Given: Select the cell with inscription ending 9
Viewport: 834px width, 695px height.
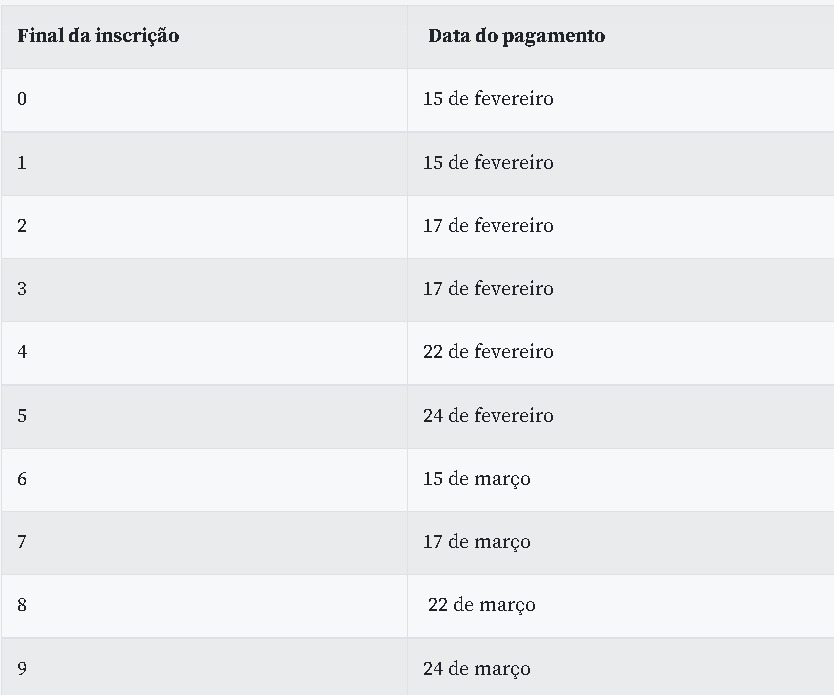Looking at the screenshot, I should pyautogui.click(x=22, y=669).
